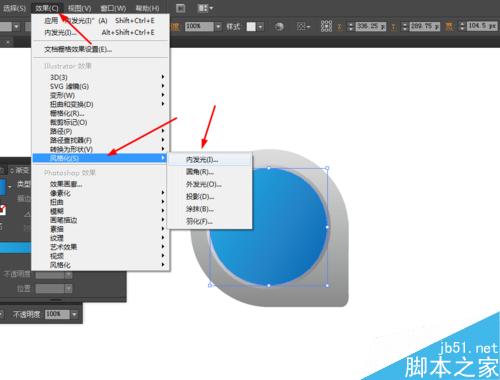The height and width of the screenshot is (380, 500).
Task: Click the transform reference point grid icon
Action: click(x=326, y=26)
